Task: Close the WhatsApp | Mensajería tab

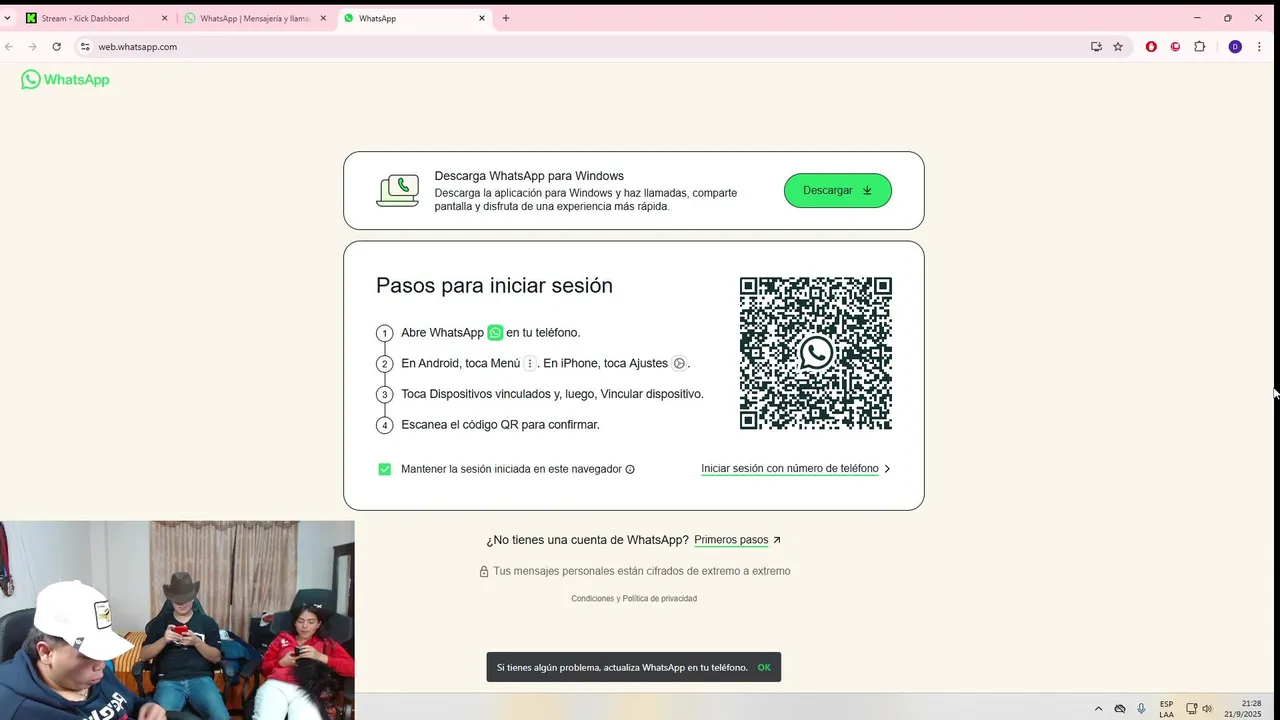Action: [323, 18]
